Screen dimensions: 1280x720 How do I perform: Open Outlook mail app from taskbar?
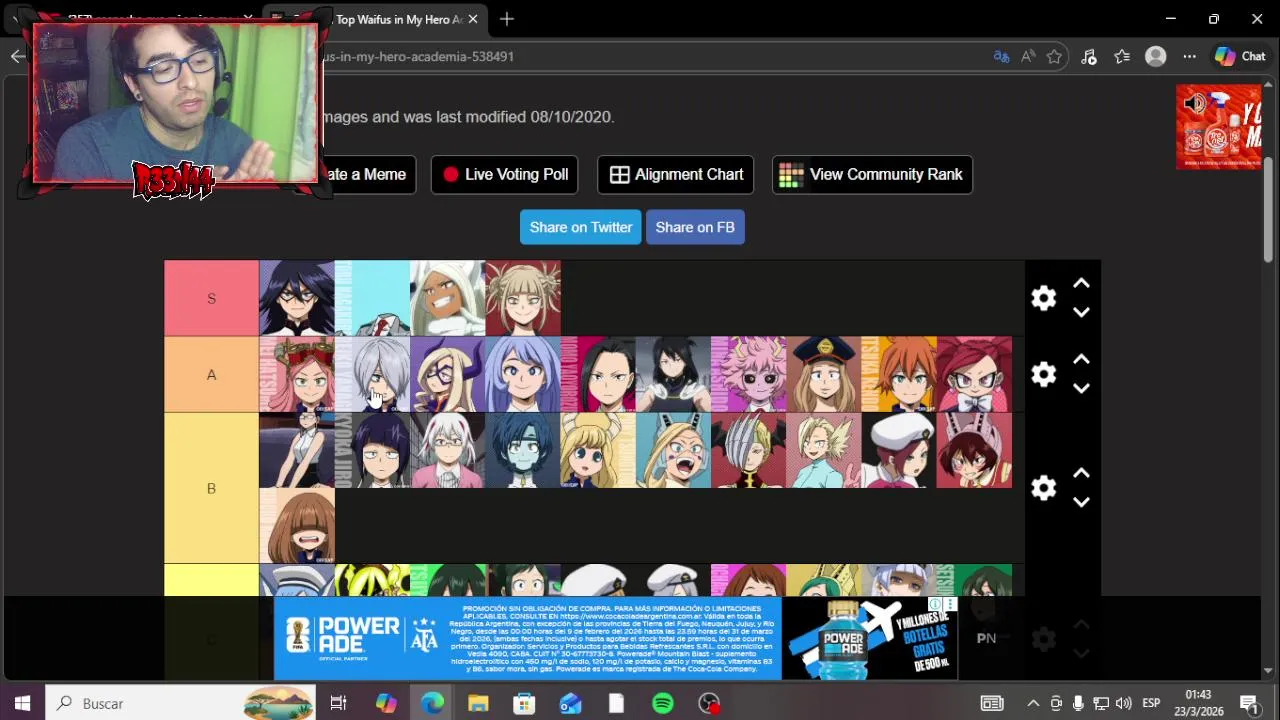(x=570, y=703)
